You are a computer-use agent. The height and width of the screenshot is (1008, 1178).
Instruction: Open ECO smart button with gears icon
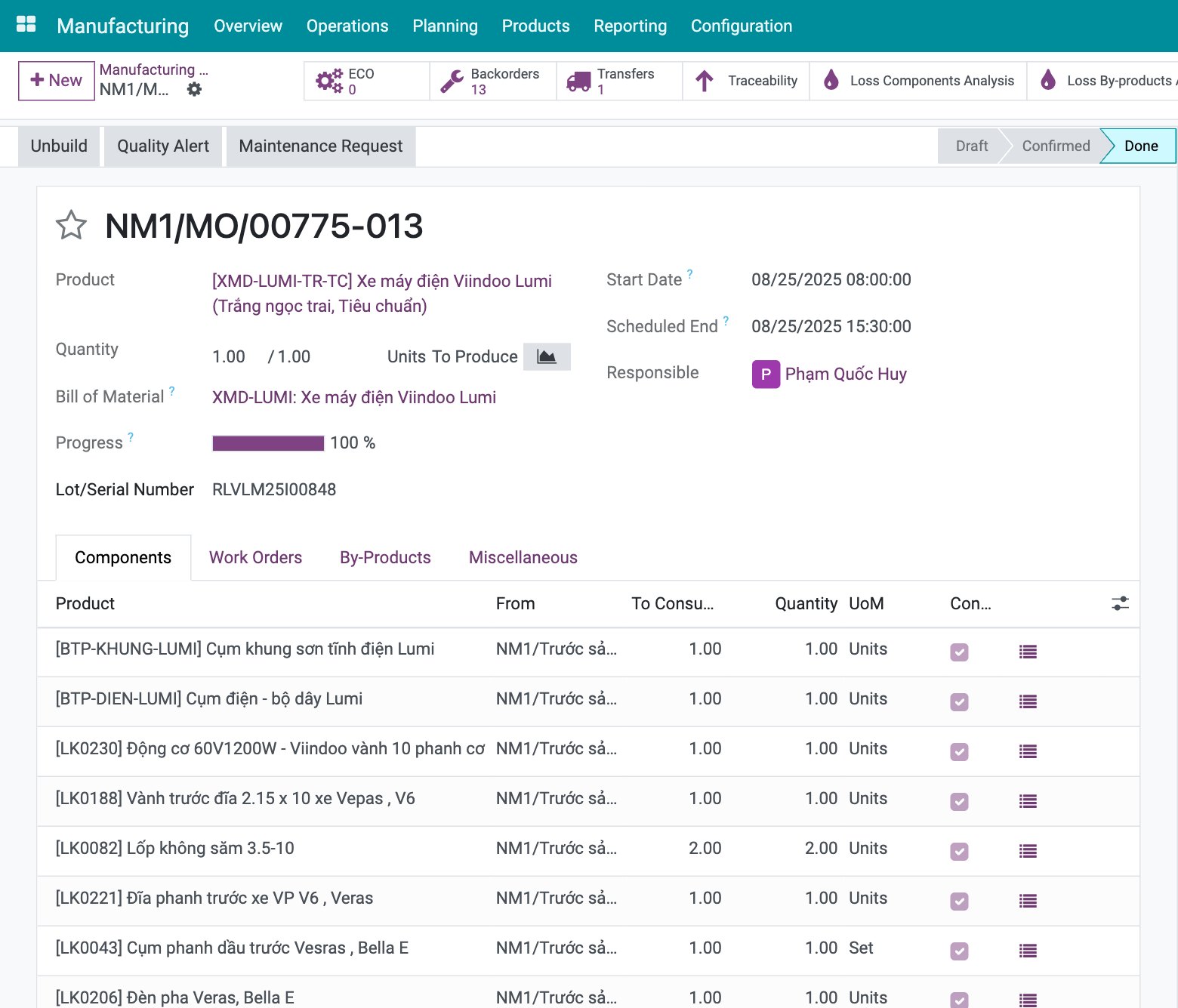[367, 81]
